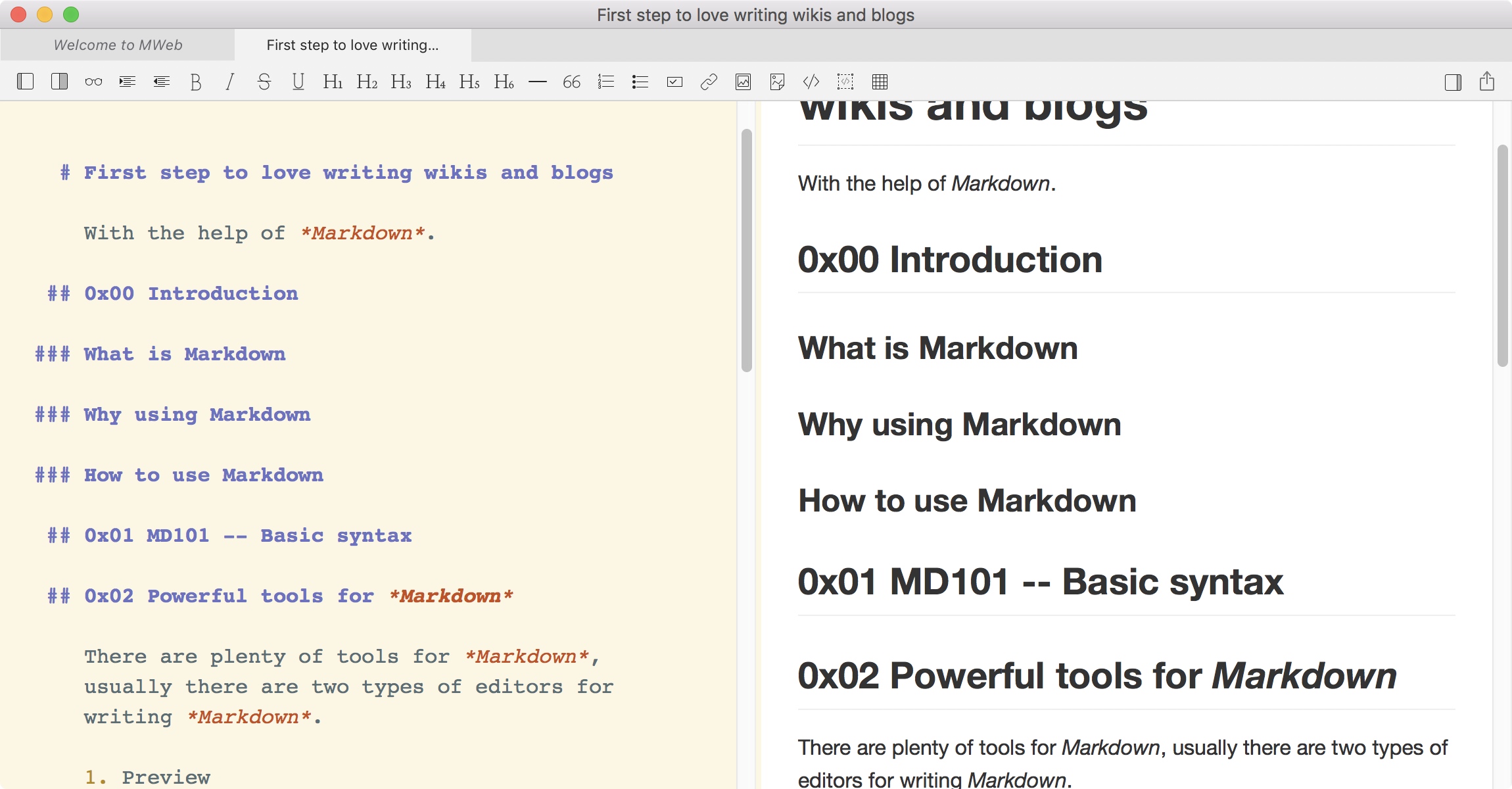The width and height of the screenshot is (1512, 789).
Task: Click 'Why using Markdown' heading in preview
Action: (960, 424)
